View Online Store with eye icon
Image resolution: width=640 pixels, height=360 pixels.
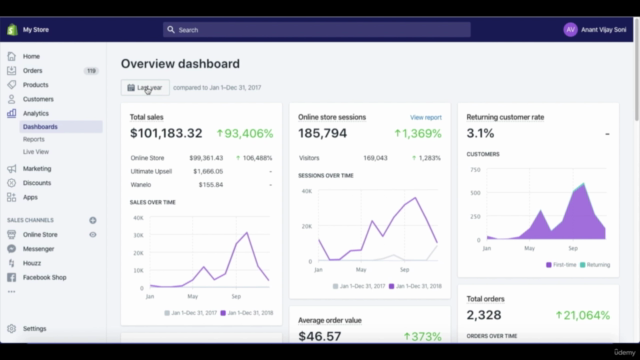pos(93,235)
